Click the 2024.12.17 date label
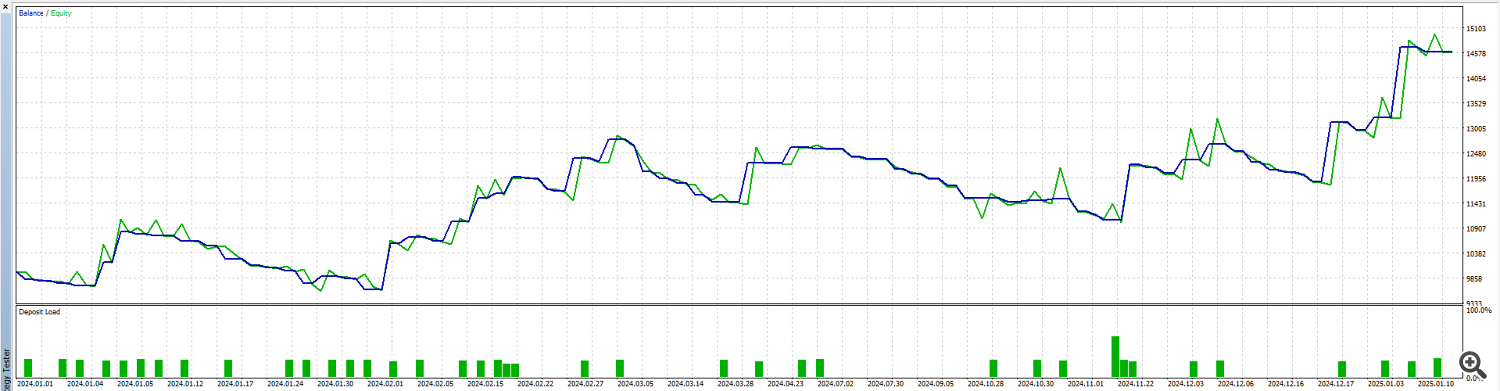 click(x=1336, y=383)
